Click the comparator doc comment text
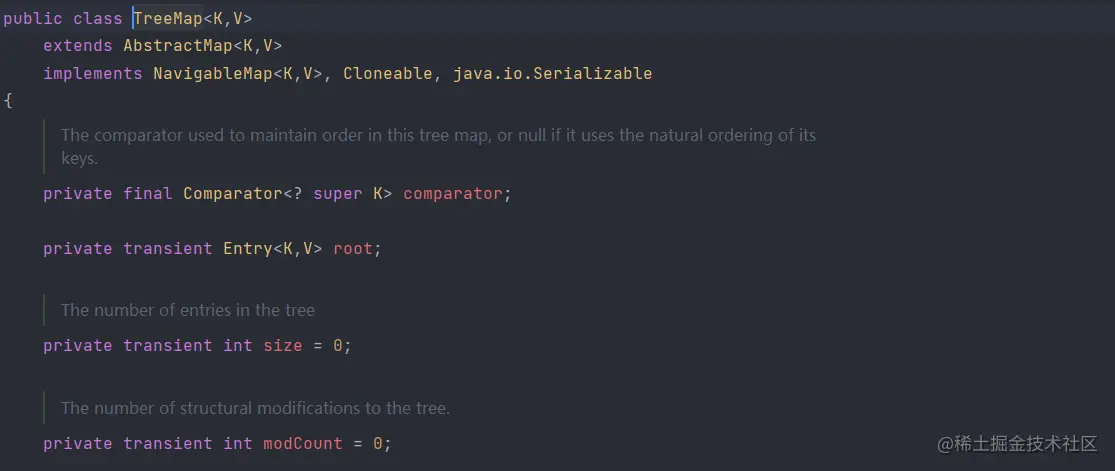This screenshot has width=1115, height=471. 438,147
